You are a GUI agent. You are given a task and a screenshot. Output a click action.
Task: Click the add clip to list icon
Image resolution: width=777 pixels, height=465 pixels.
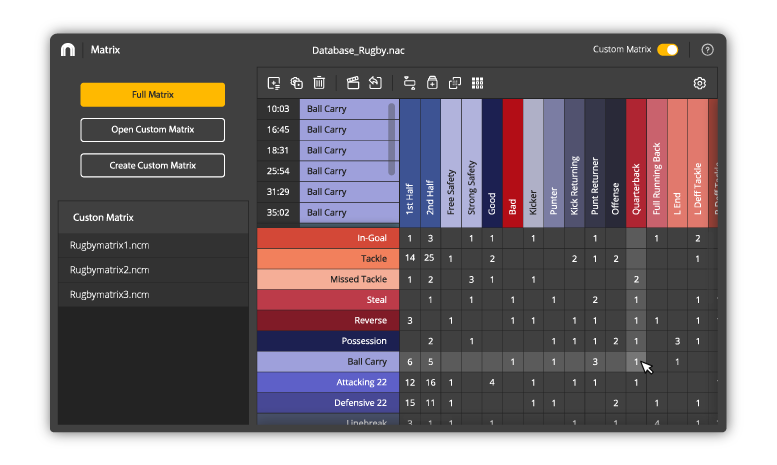(274, 84)
